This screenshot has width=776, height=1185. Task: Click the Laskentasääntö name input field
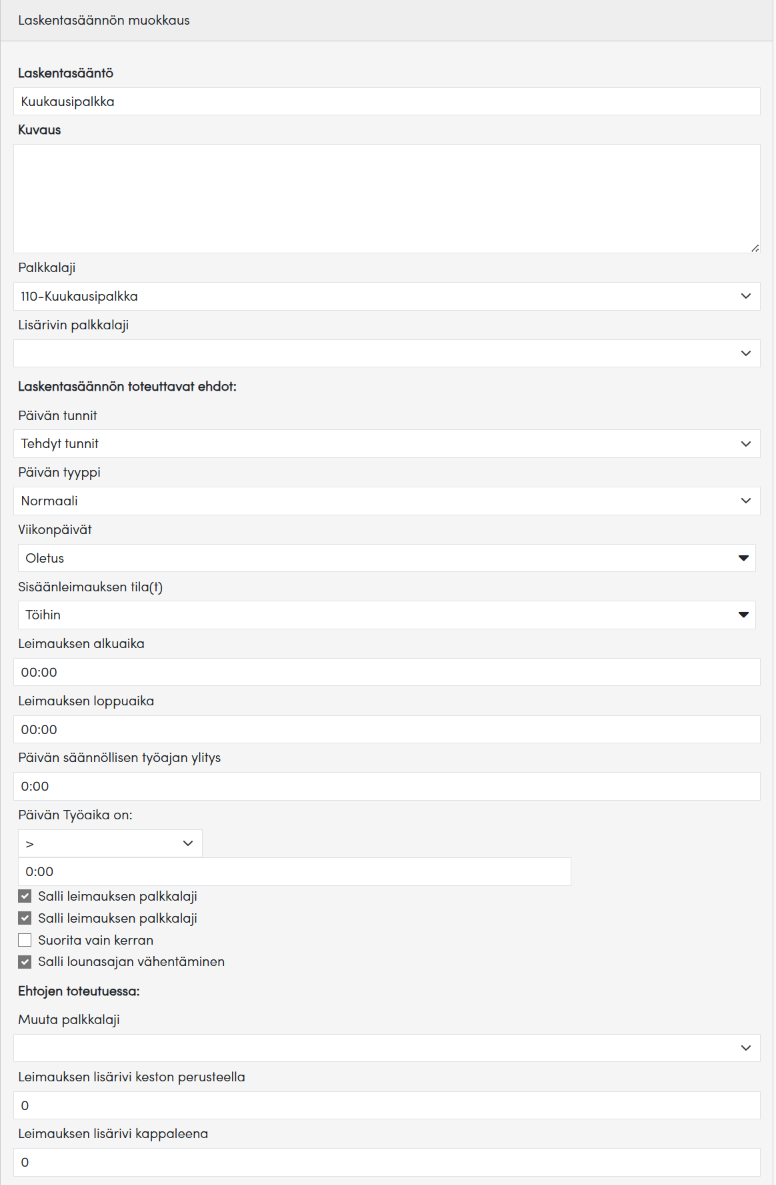tap(387, 101)
